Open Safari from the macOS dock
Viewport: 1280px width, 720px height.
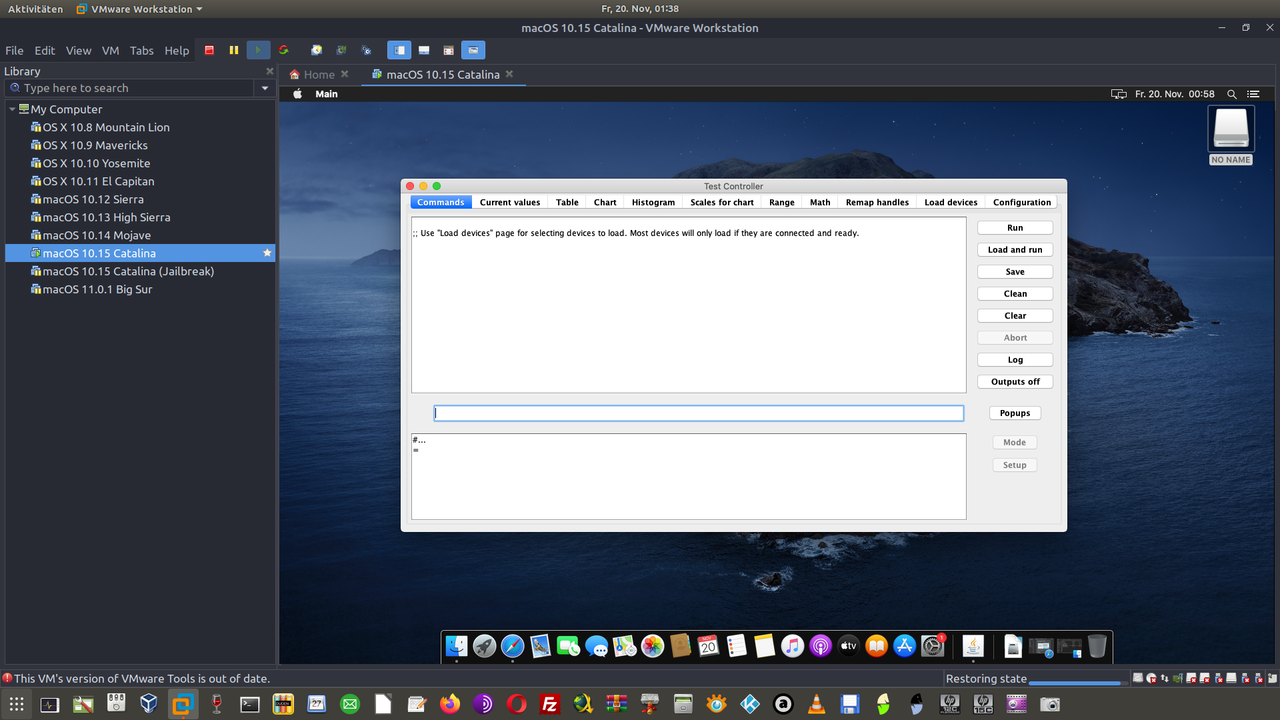tap(513, 647)
